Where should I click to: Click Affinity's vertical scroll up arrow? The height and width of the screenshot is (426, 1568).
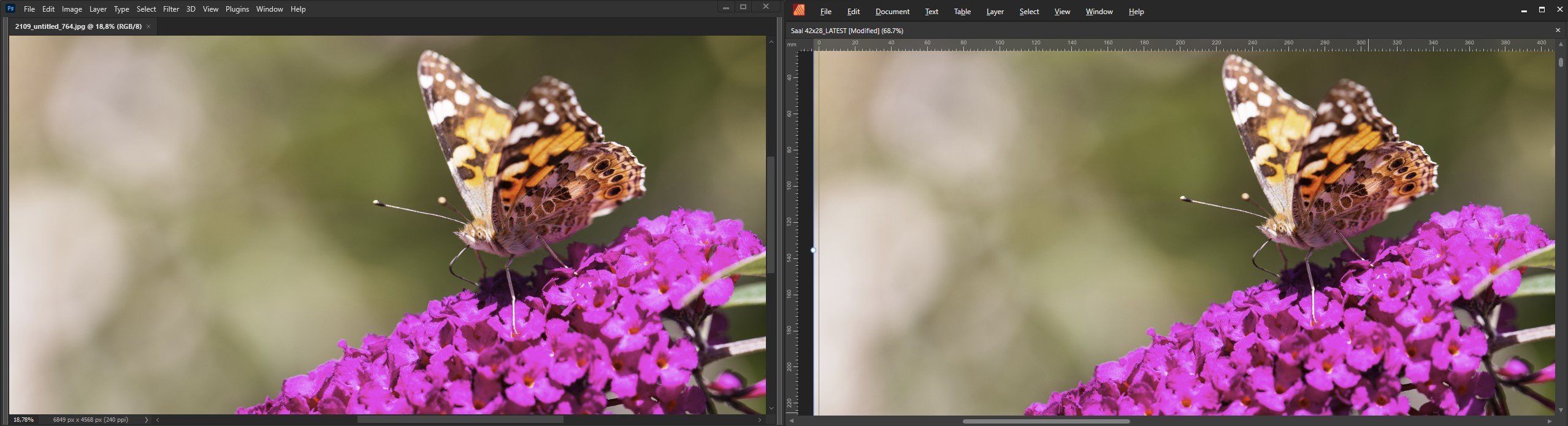click(1561, 44)
